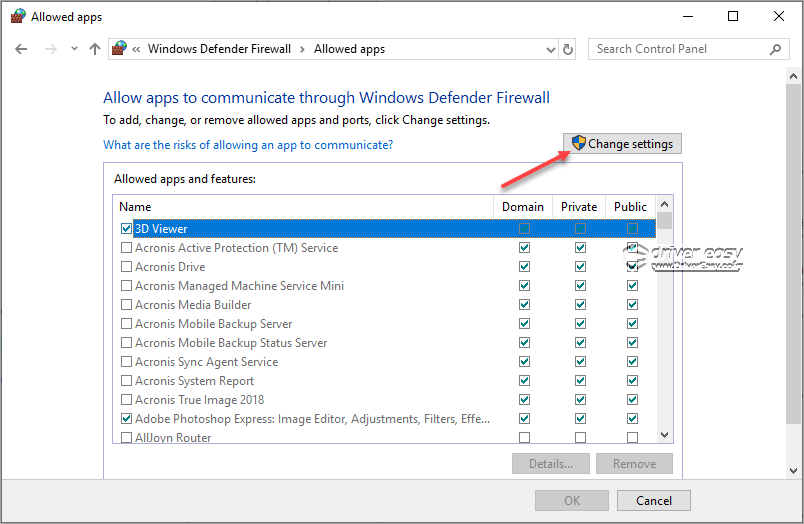
Task: Click the Refresh button in the address bar
Action: [568, 49]
